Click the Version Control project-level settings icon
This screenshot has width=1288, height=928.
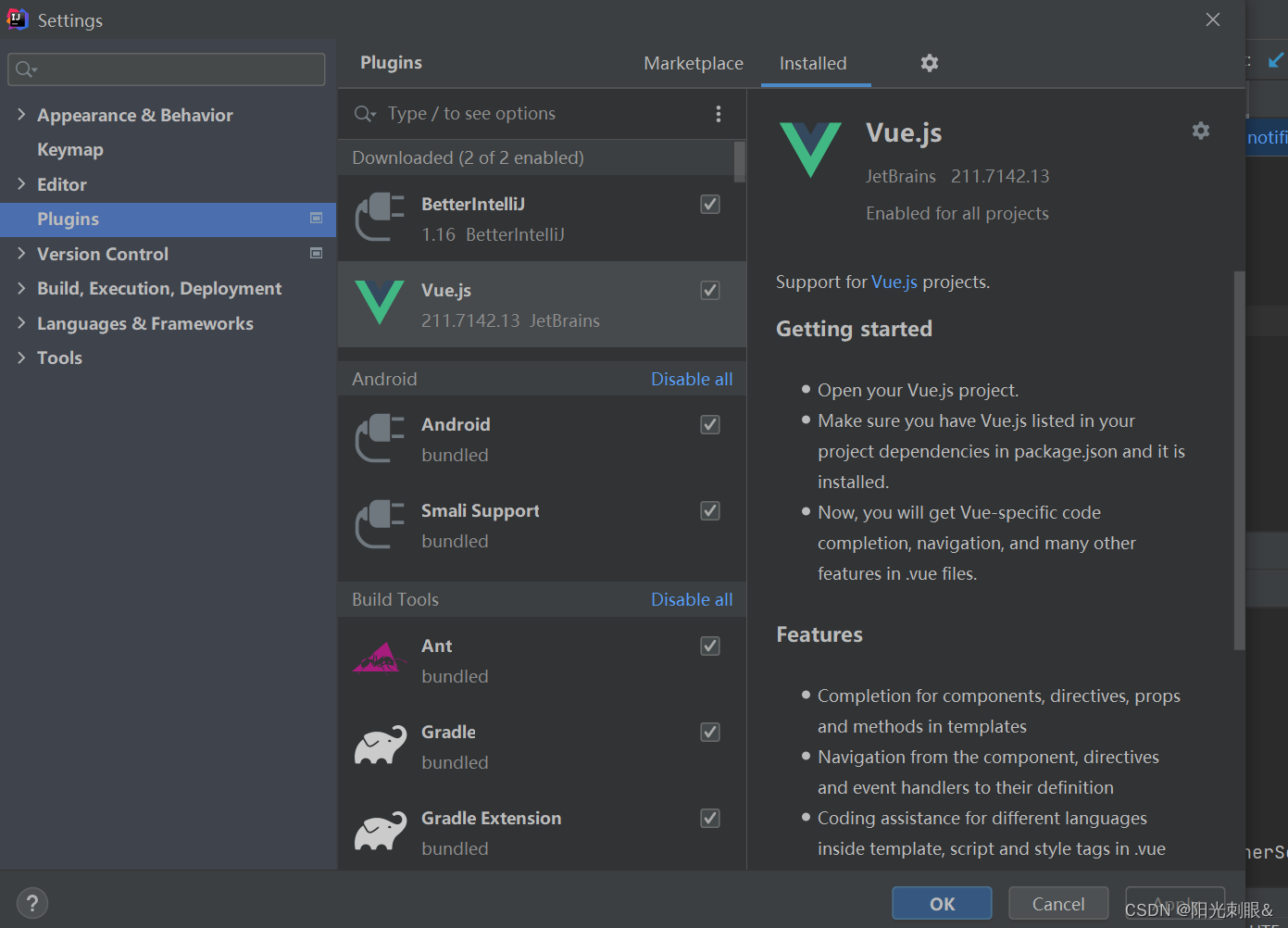(x=316, y=253)
